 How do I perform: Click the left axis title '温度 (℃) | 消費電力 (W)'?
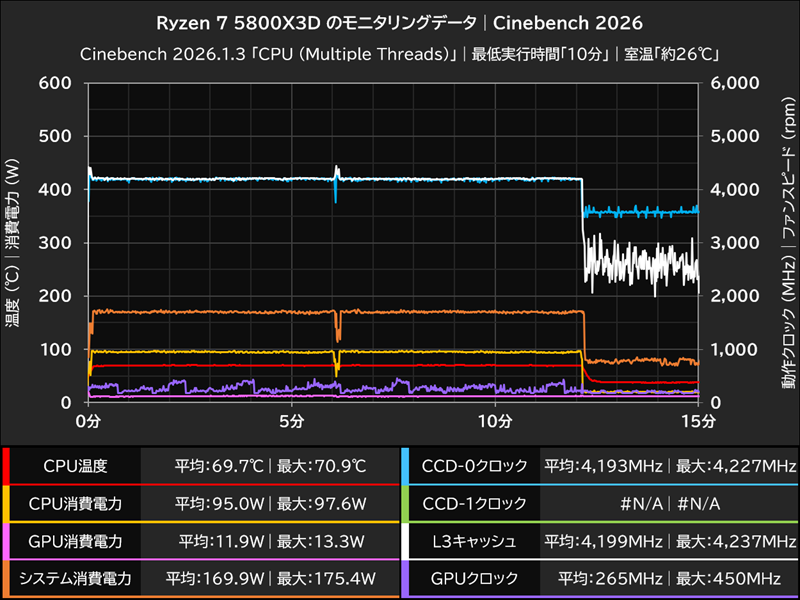14,243
